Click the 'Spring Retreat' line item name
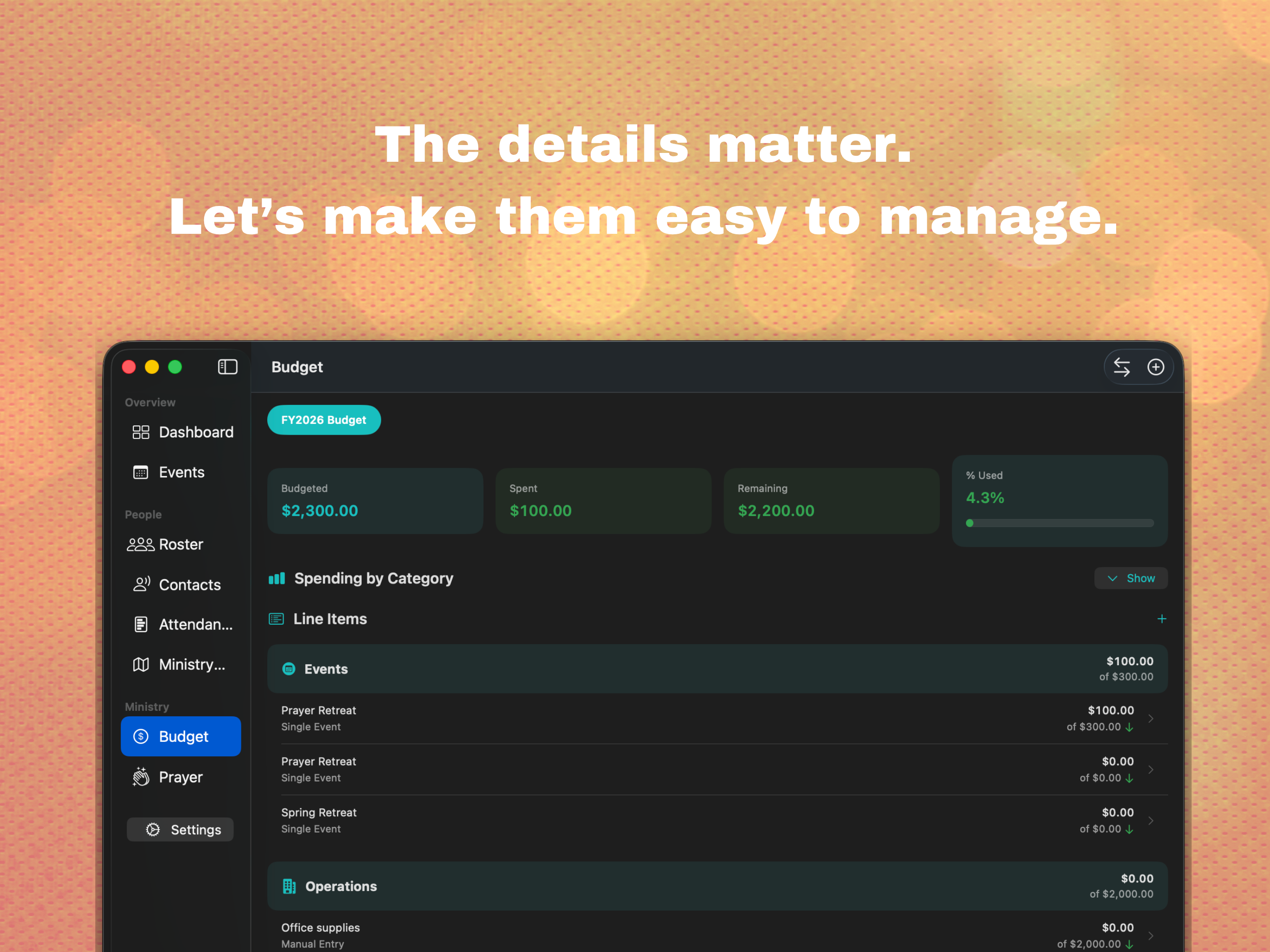 click(318, 813)
